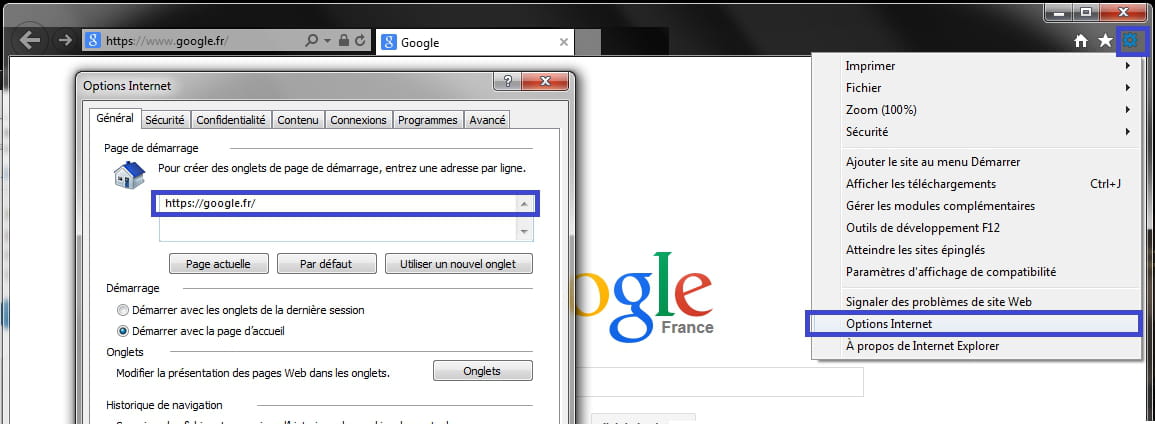Screen dimensions: 1155x424
Task: Choose Outils de développement F12
Action: click(x=977, y=227)
